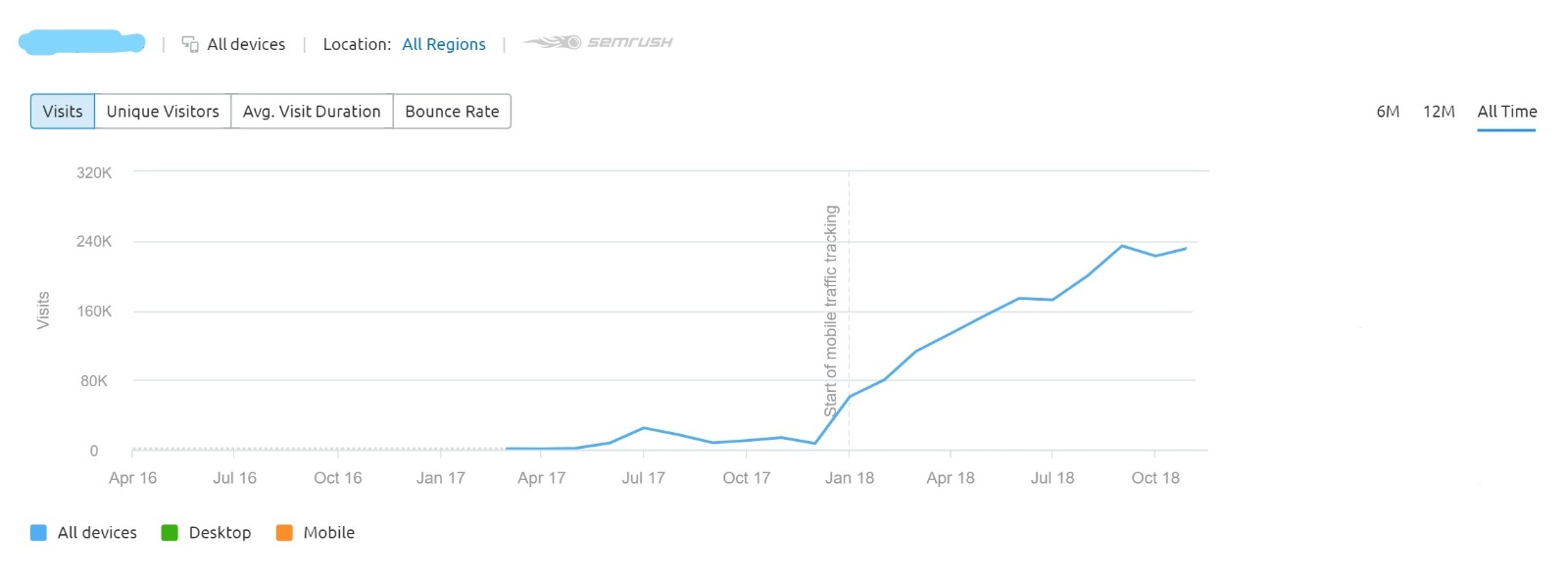Toggle the orange Mobile legend swatch
This screenshot has height=578, width=1568.
pos(284,533)
